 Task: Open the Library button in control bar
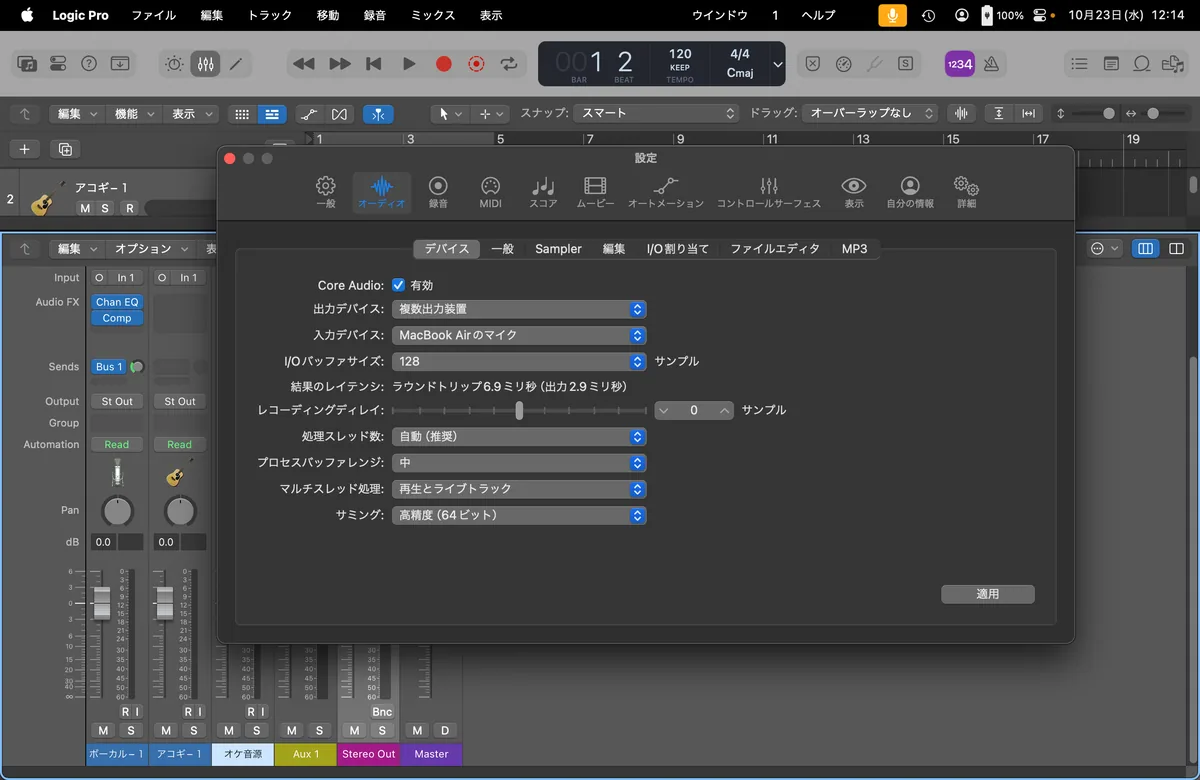[x=27, y=63]
